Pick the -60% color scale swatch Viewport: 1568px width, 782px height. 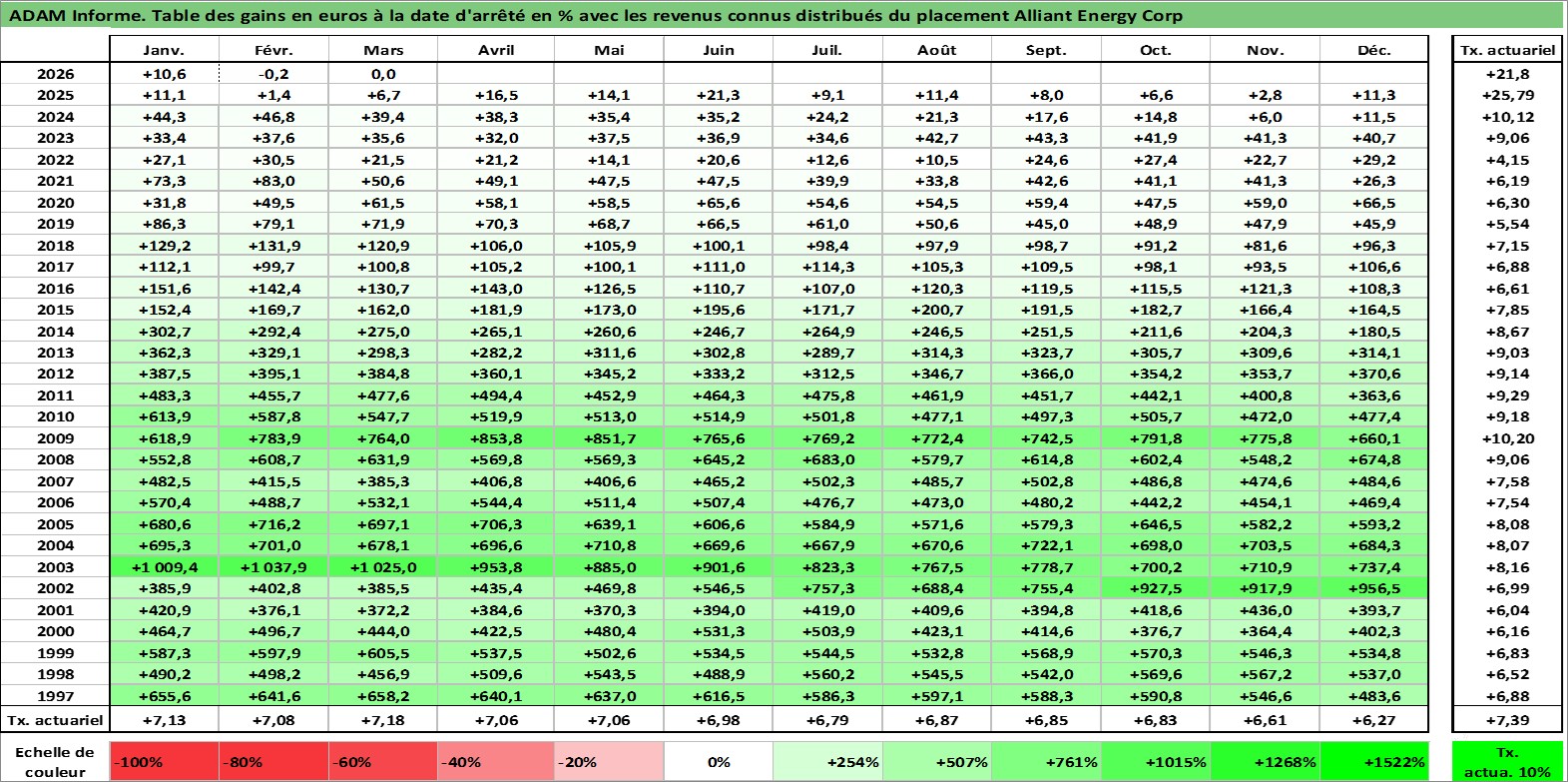pos(383,761)
